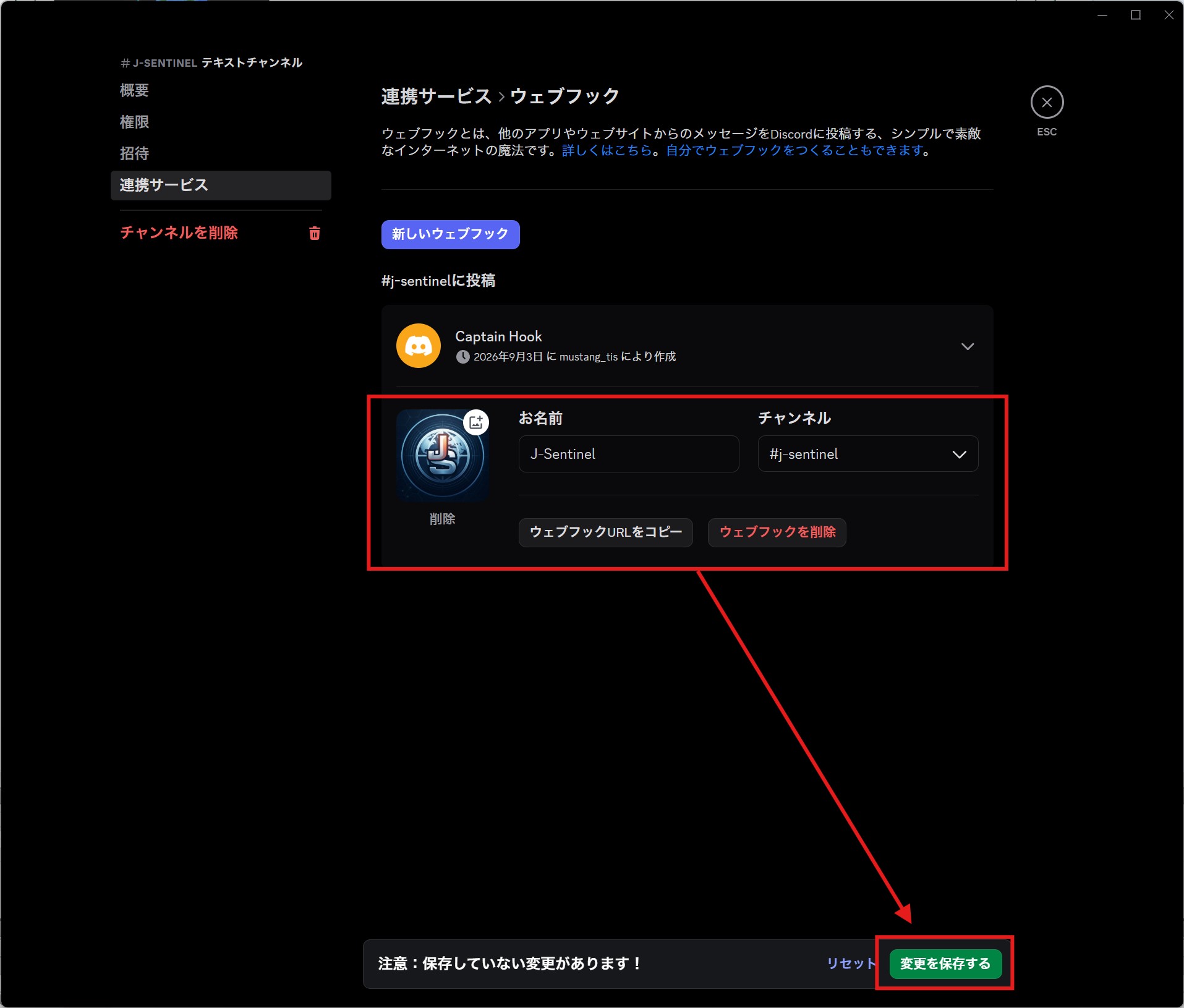Click the 連携サービス breadcrumb in the heading
1184x1008 pixels.
pyautogui.click(x=437, y=96)
